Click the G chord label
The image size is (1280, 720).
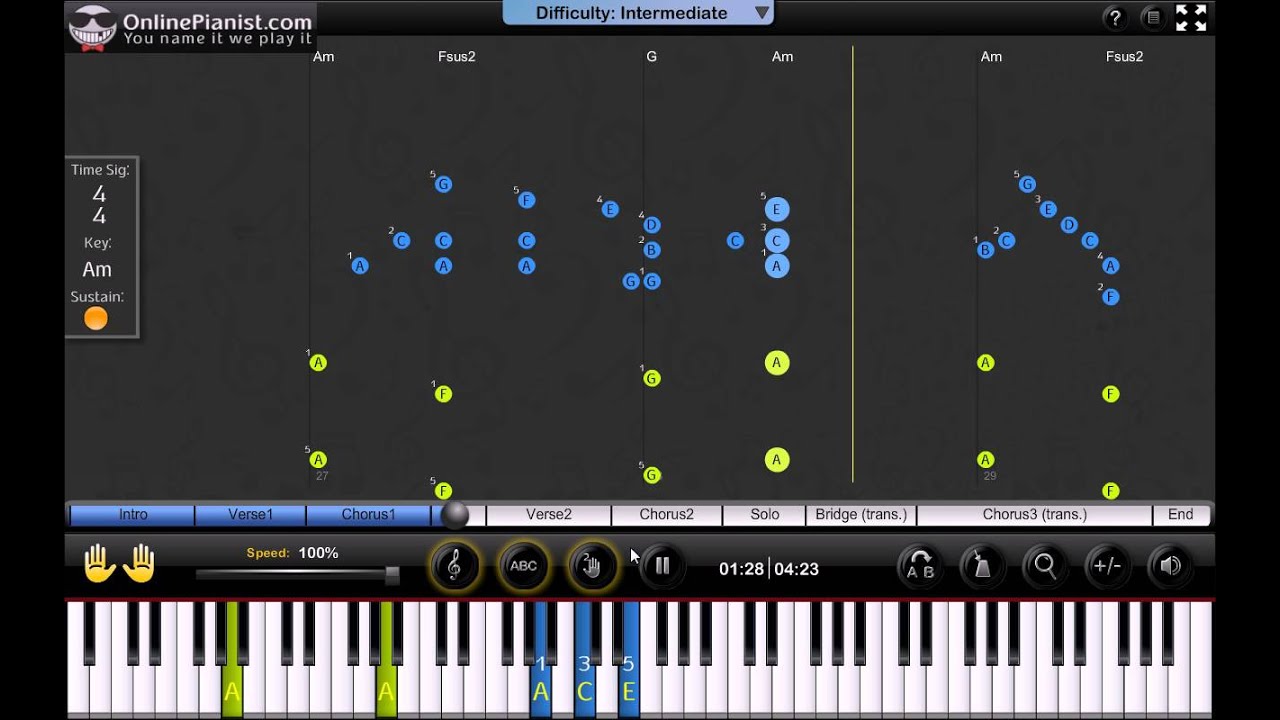pos(651,56)
